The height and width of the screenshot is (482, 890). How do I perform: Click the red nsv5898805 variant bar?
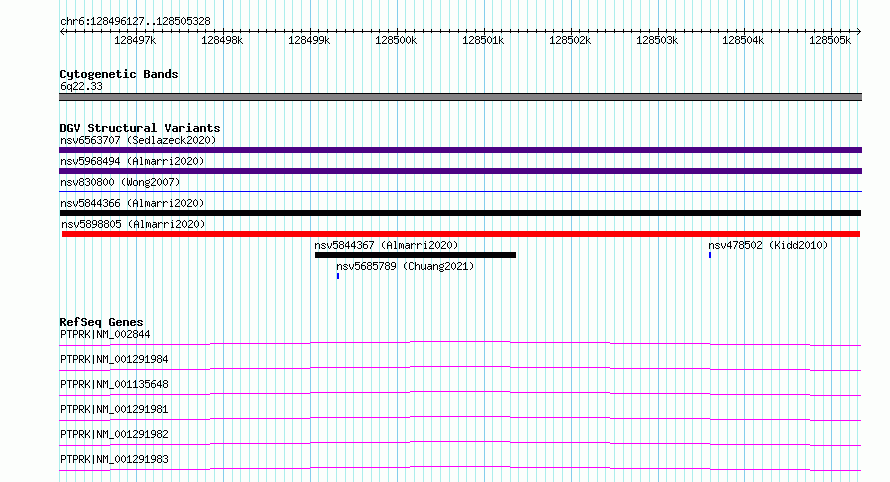(x=461, y=234)
